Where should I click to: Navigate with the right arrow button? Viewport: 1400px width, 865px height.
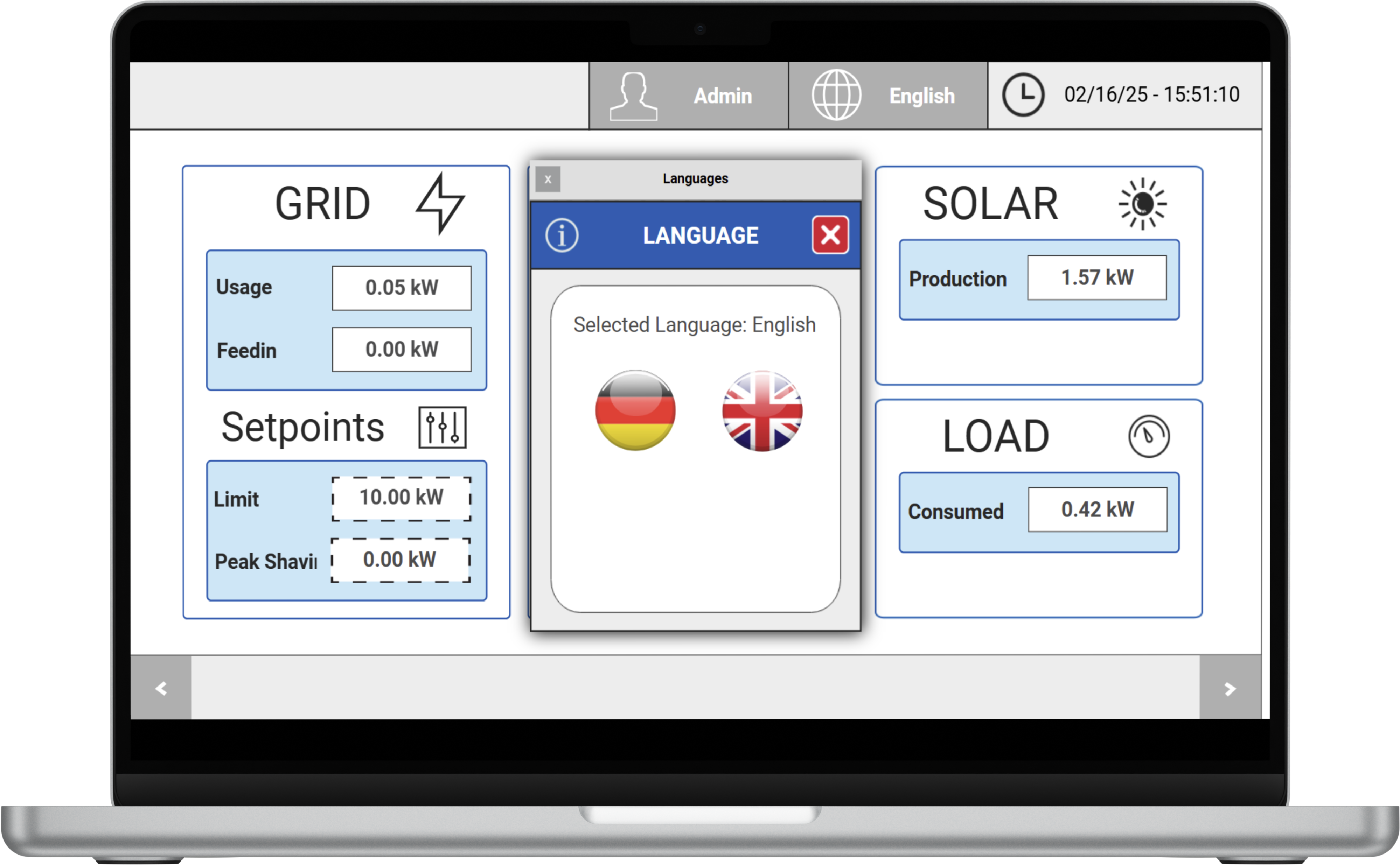[x=1230, y=688]
